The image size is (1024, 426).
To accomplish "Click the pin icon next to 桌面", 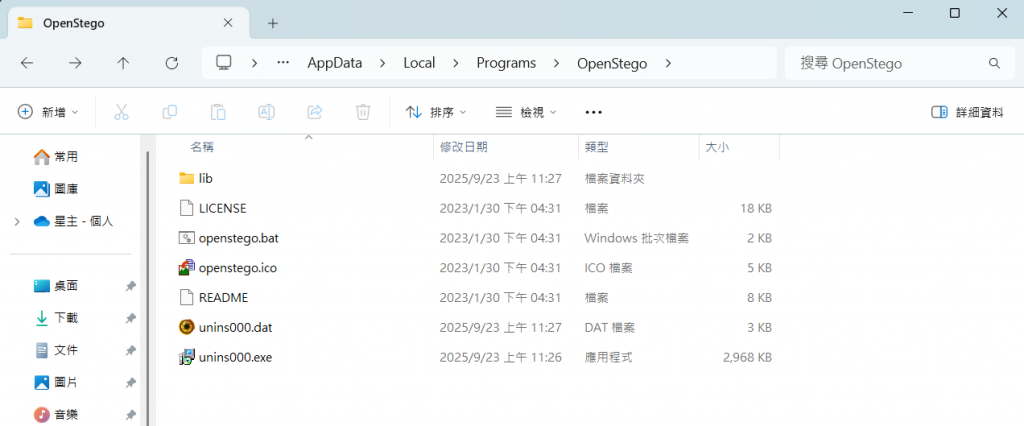I will click(x=131, y=286).
